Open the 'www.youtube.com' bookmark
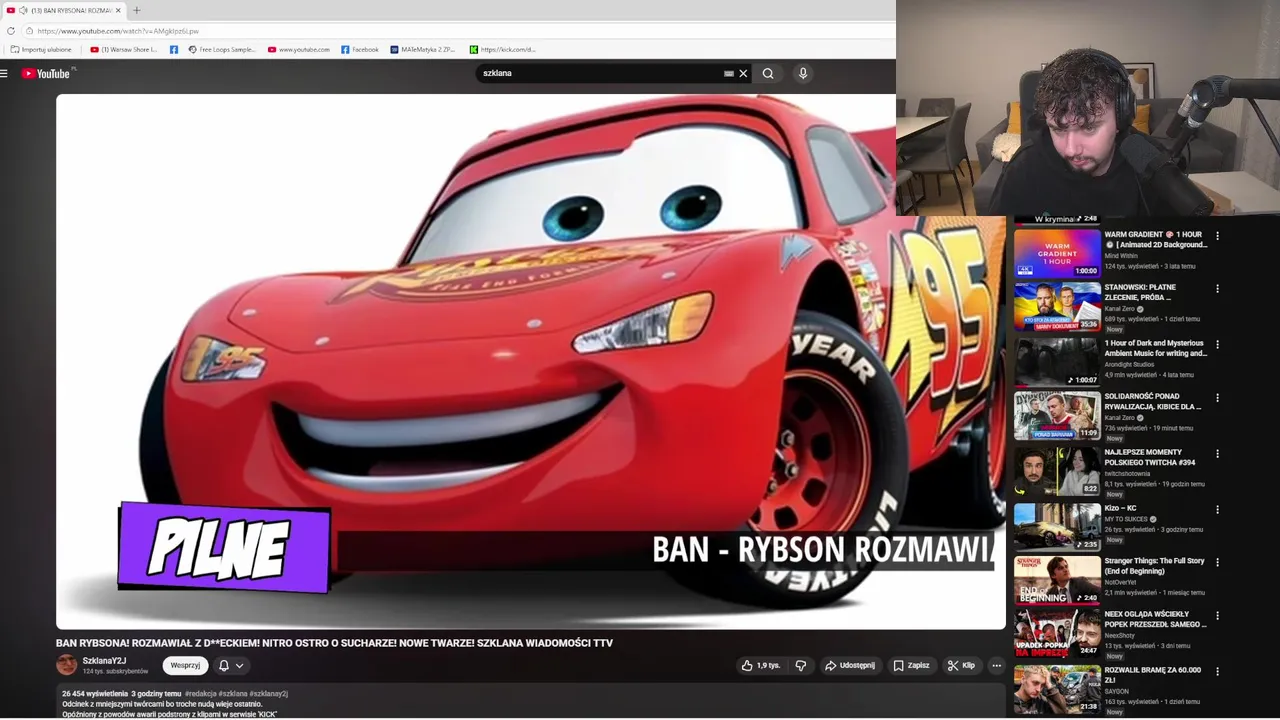This screenshot has height=720, width=1280. 298,49
